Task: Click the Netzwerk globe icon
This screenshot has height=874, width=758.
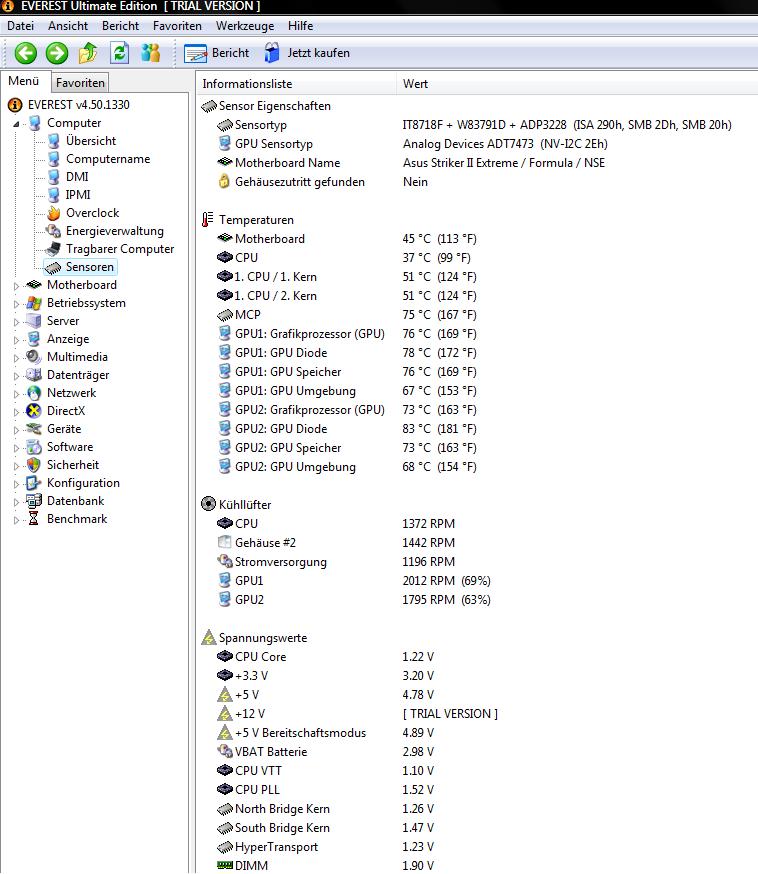Action: click(x=34, y=393)
